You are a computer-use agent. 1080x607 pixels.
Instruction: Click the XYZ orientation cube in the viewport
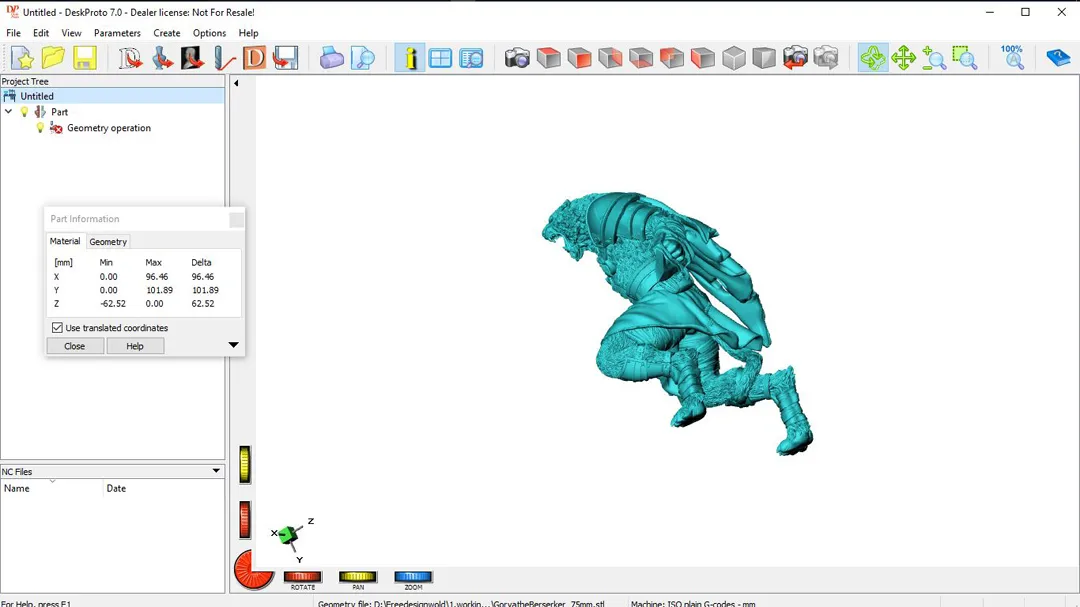(289, 535)
